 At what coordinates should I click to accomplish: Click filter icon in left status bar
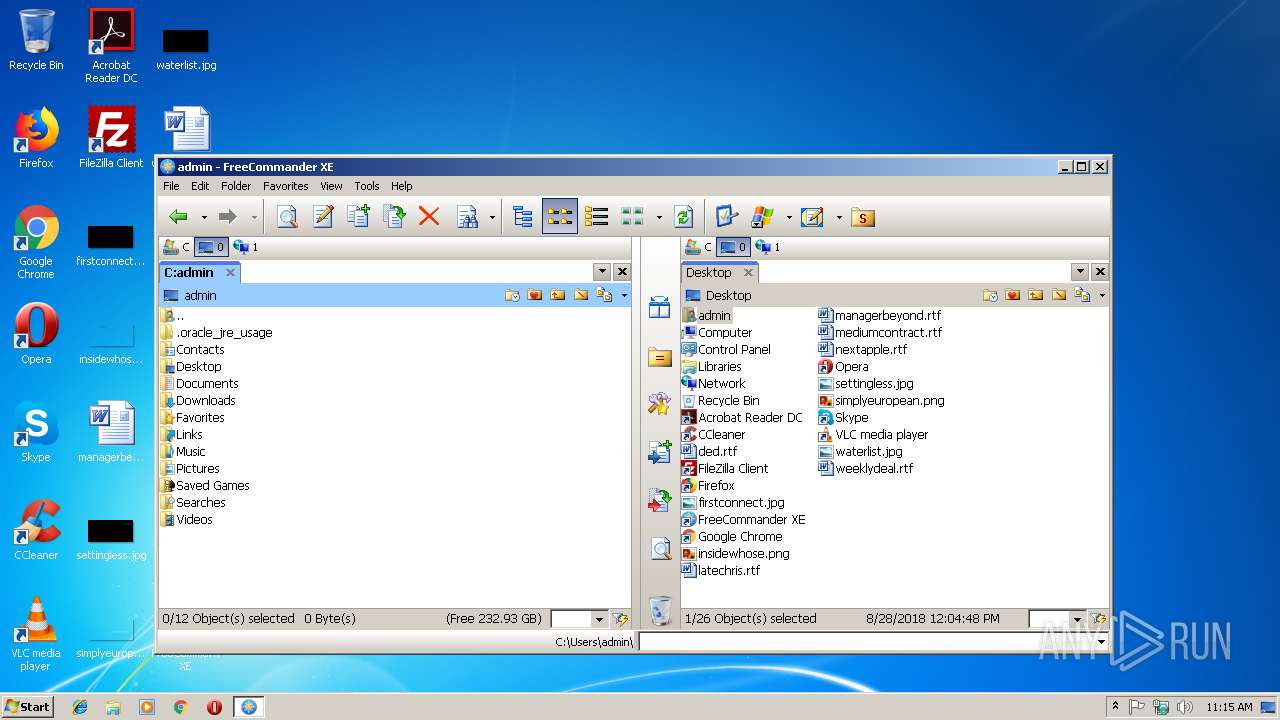[x=621, y=619]
